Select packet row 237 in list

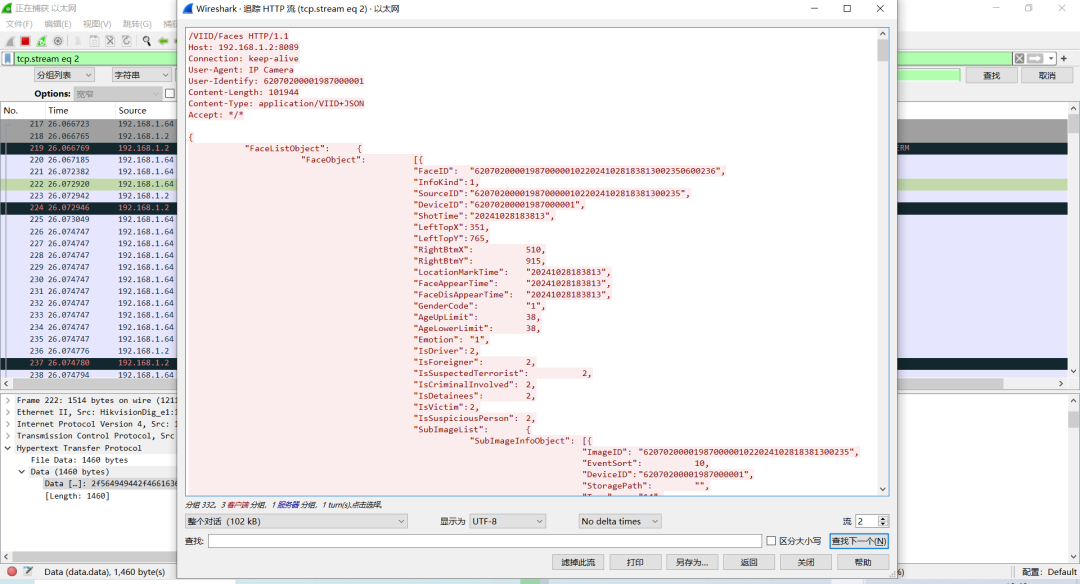click(x=88, y=363)
